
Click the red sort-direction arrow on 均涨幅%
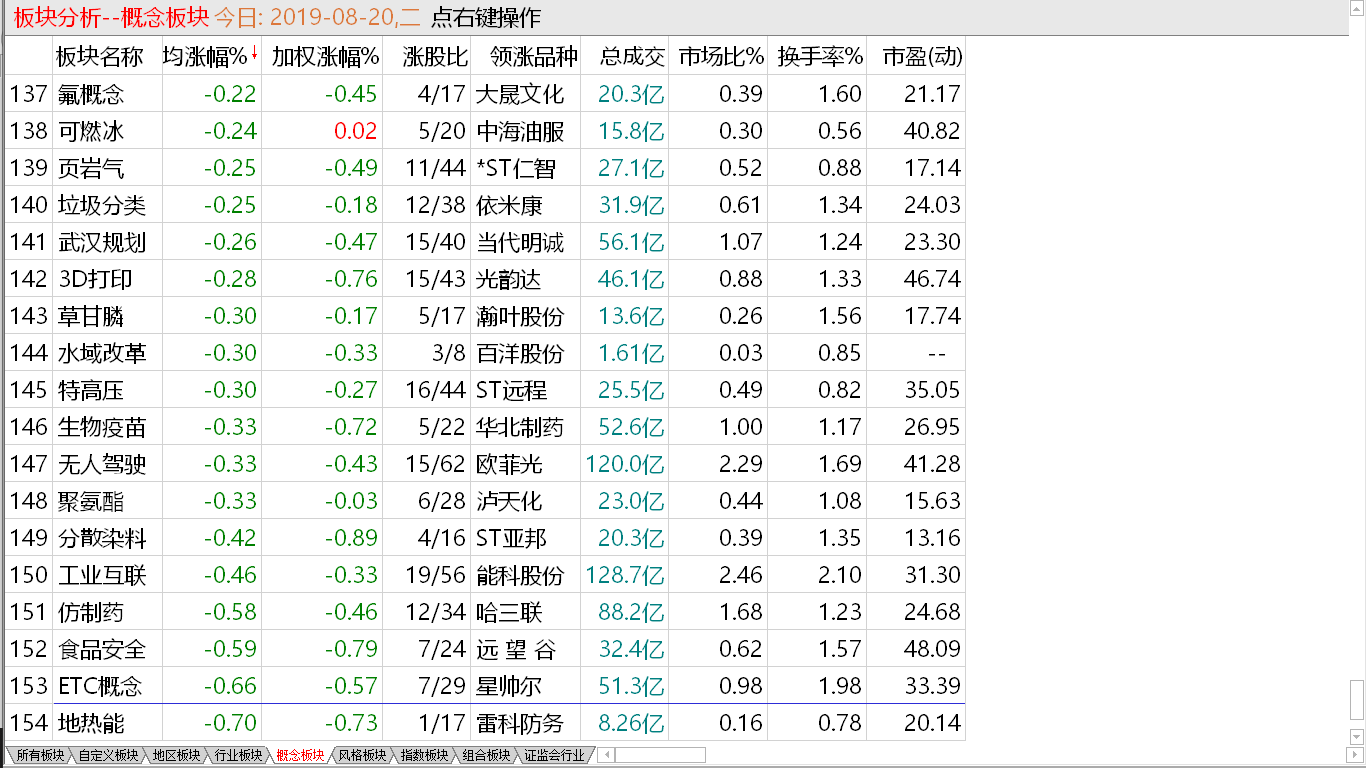pos(255,54)
